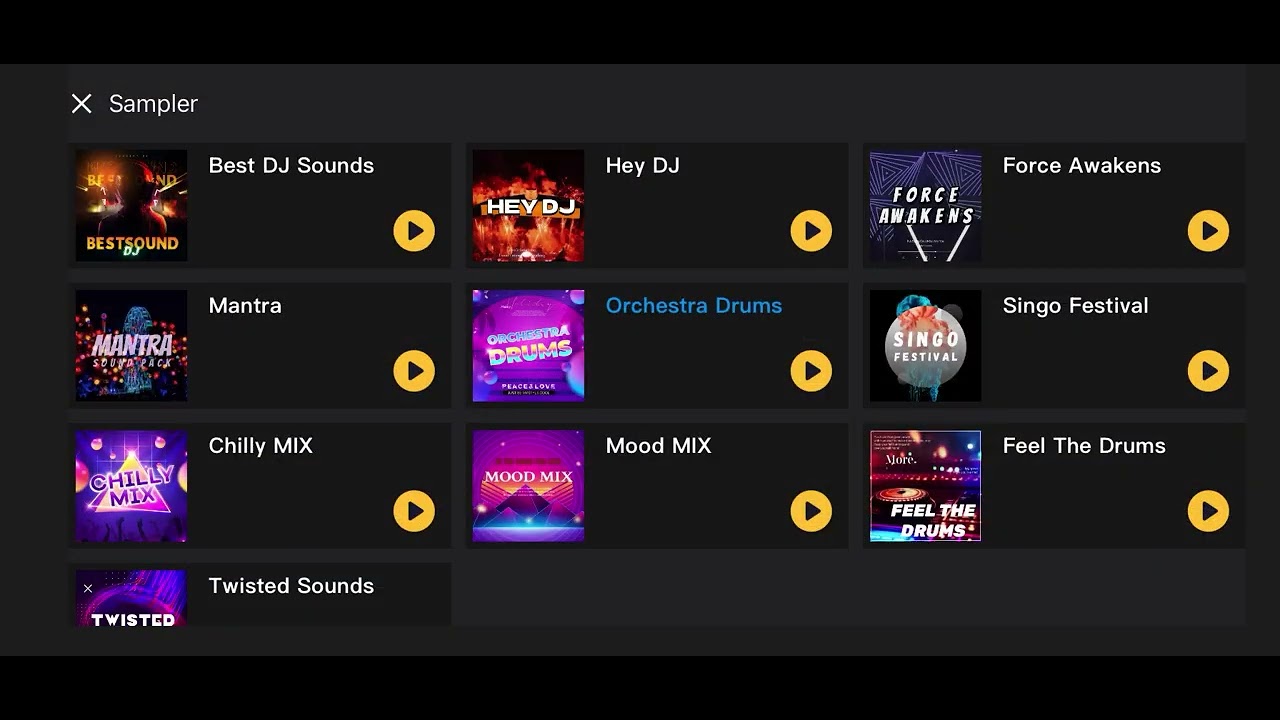Play the Force Awakens preview
This screenshot has width=1280, height=720.
point(1208,231)
